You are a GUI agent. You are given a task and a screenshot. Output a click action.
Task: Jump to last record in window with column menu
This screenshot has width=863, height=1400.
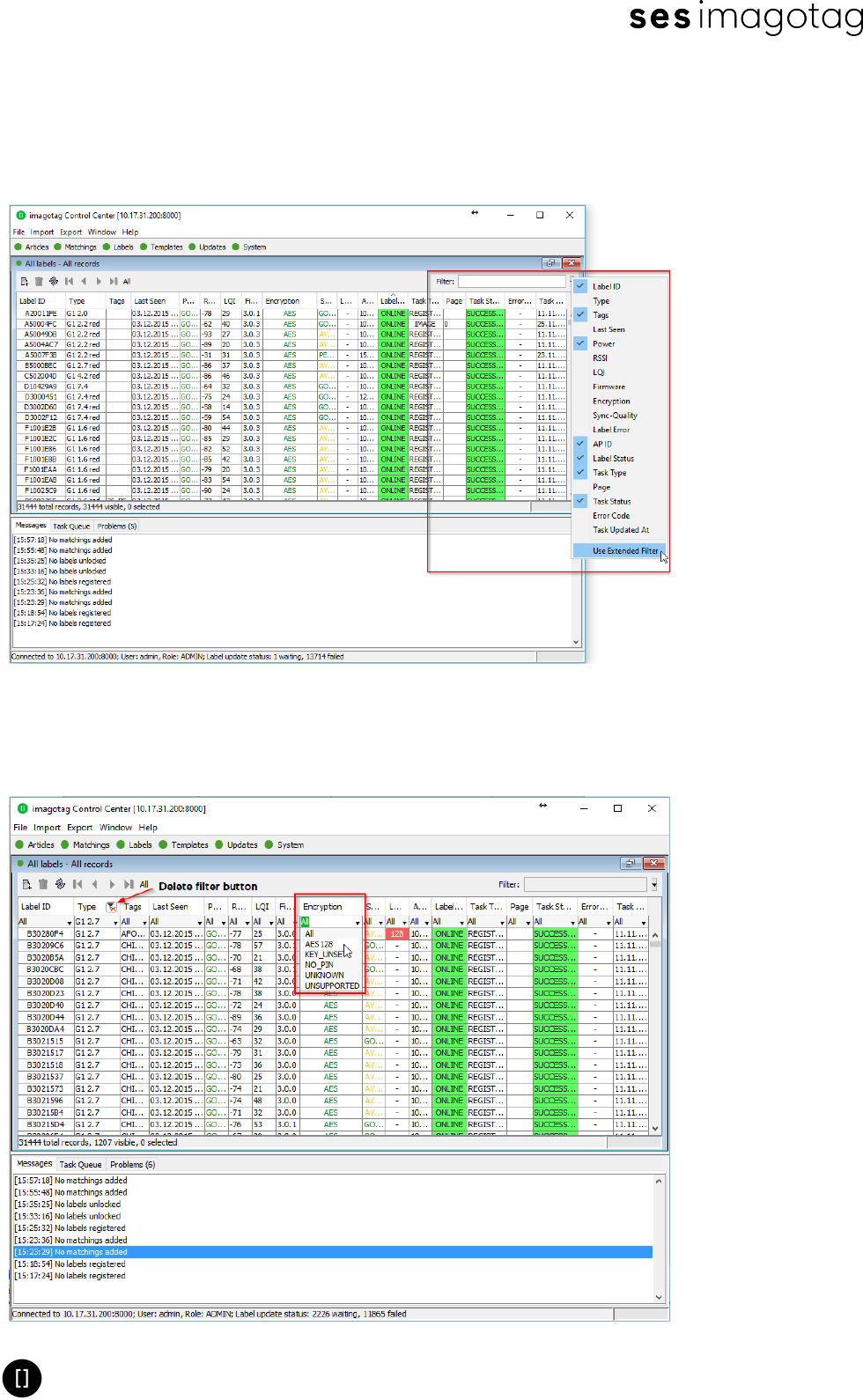pos(114,282)
